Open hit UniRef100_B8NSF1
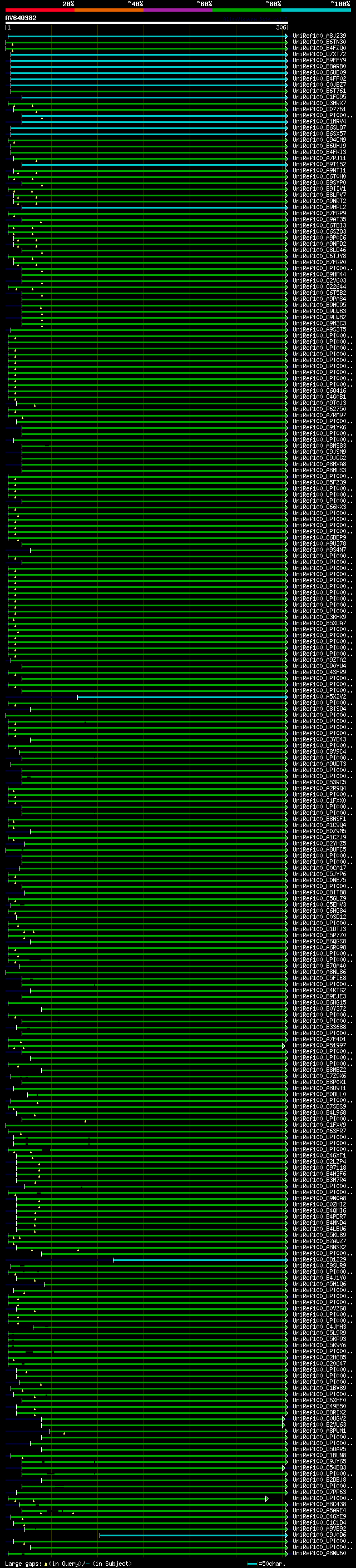The image size is (356, 1568). [x=319, y=819]
